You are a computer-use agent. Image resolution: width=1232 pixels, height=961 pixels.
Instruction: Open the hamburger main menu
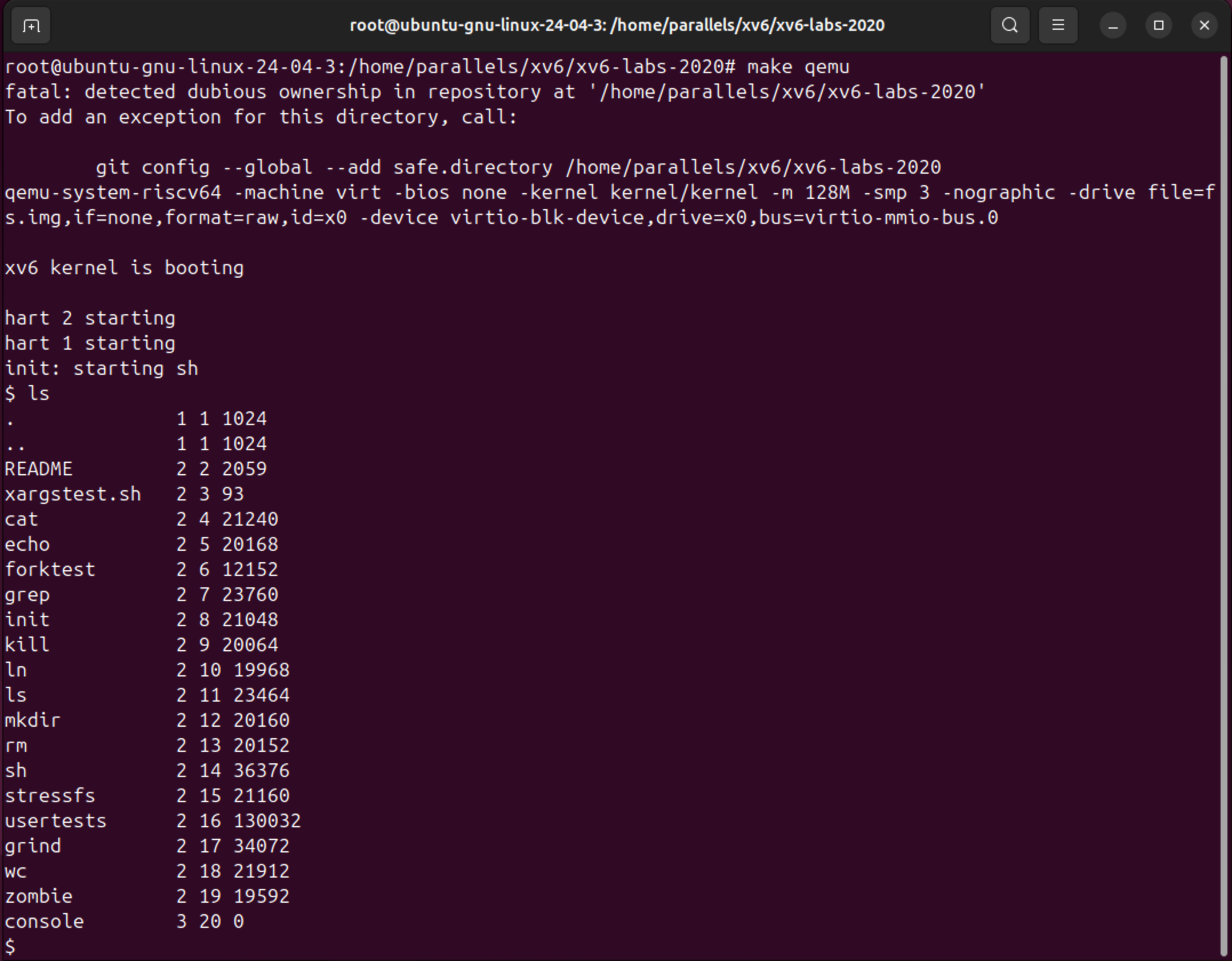(1058, 26)
